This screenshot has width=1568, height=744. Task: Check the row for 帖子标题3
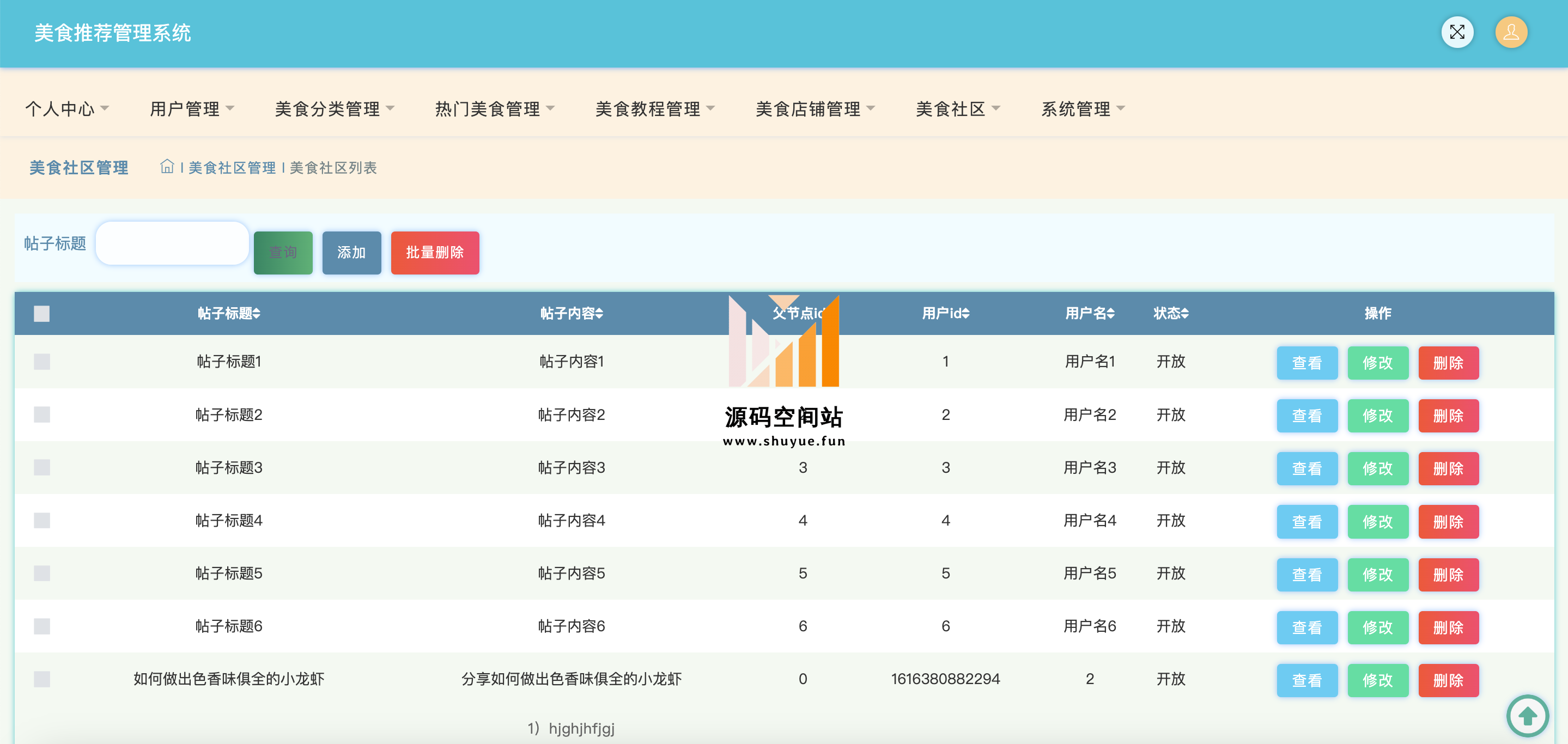click(41, 467)
